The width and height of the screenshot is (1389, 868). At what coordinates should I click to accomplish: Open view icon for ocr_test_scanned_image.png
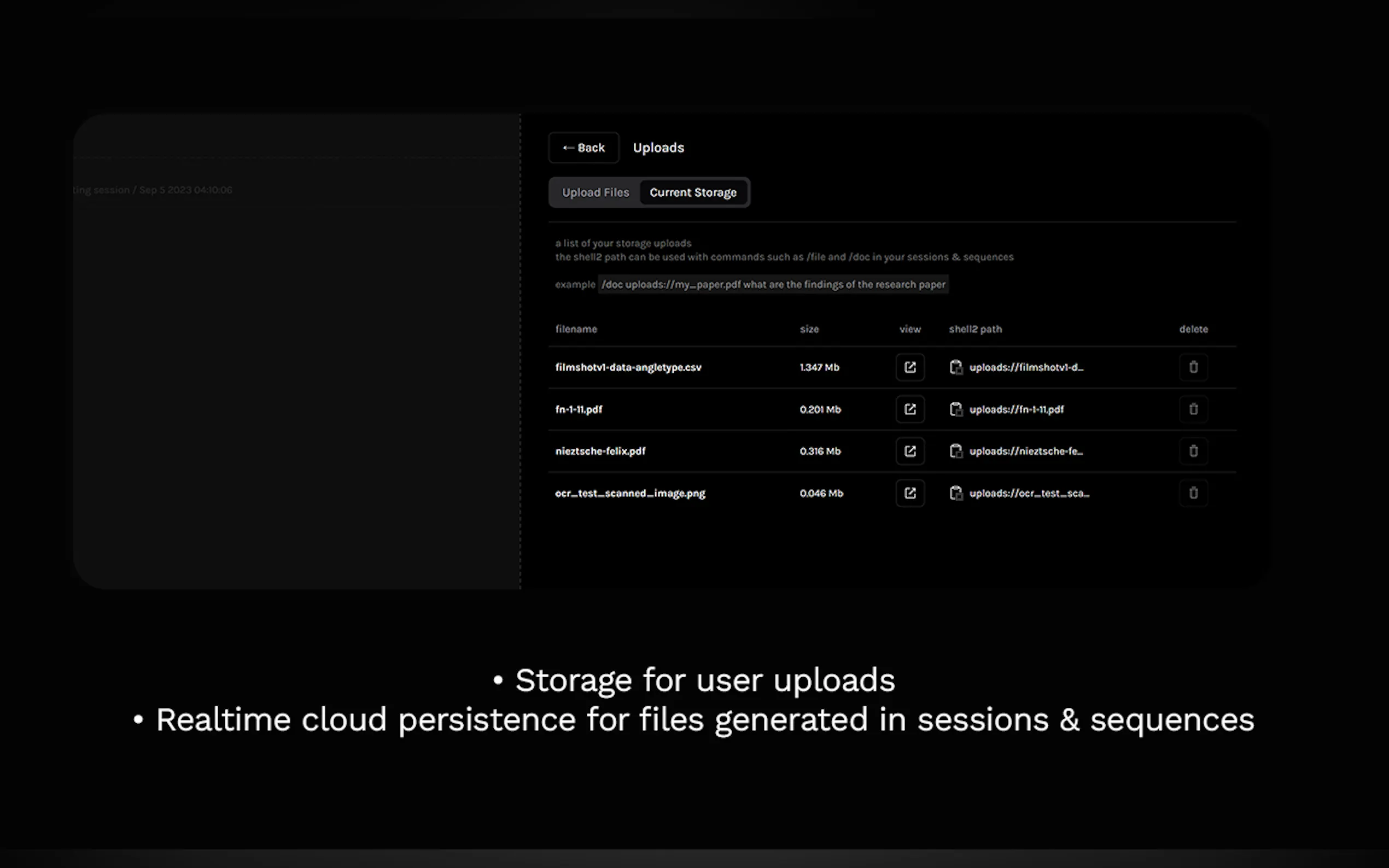pos(909,493)
